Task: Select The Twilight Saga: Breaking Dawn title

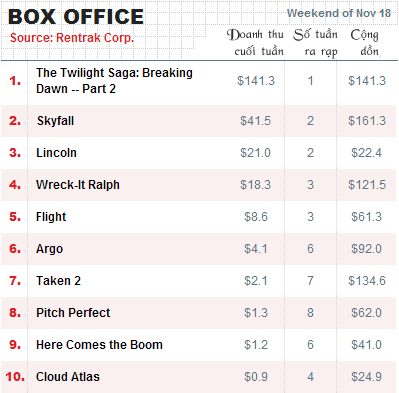Action: tap(114, 81)
